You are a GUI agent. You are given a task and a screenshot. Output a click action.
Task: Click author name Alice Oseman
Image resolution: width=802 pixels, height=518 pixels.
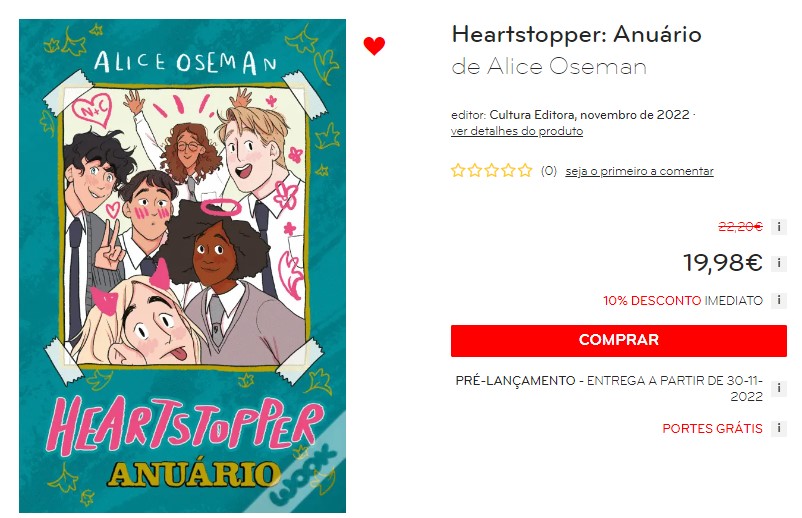(567, 66)
